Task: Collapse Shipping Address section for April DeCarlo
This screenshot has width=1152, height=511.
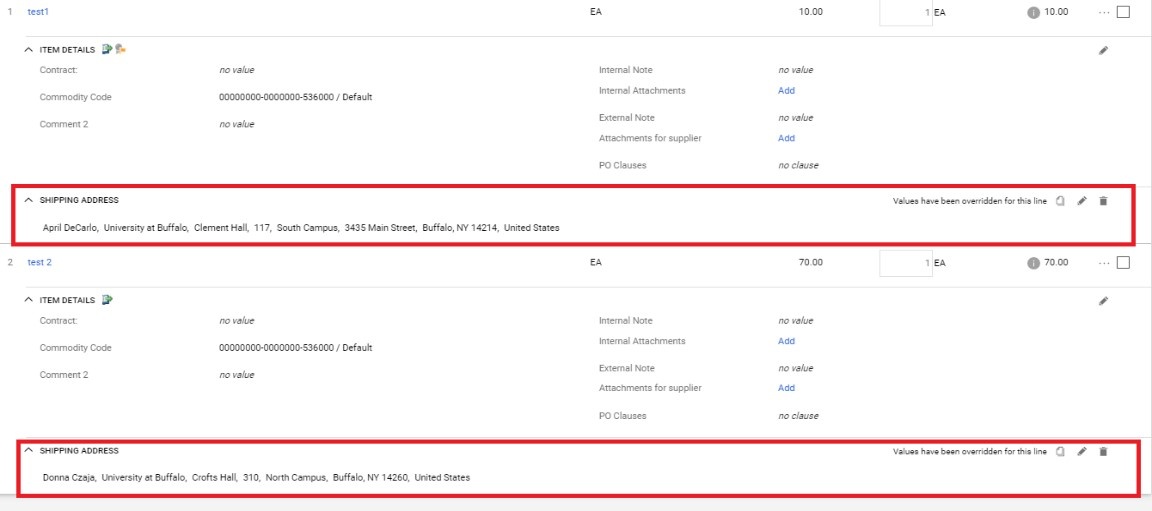Action: (x=29, y=200)
